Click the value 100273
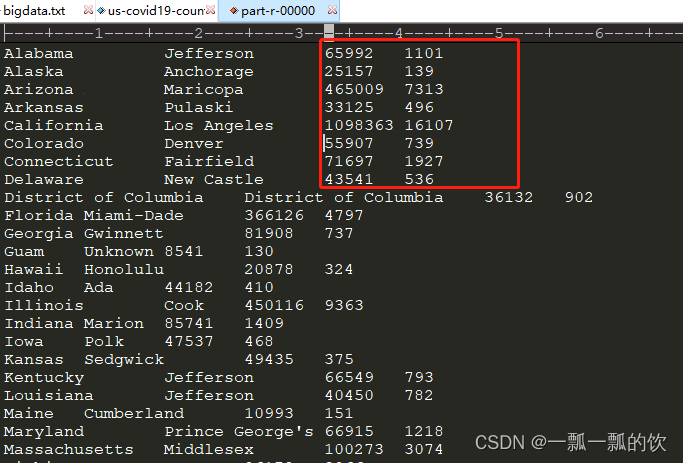Image resolution: width=683 pixels, height=463 pixels. coord(354,448)
